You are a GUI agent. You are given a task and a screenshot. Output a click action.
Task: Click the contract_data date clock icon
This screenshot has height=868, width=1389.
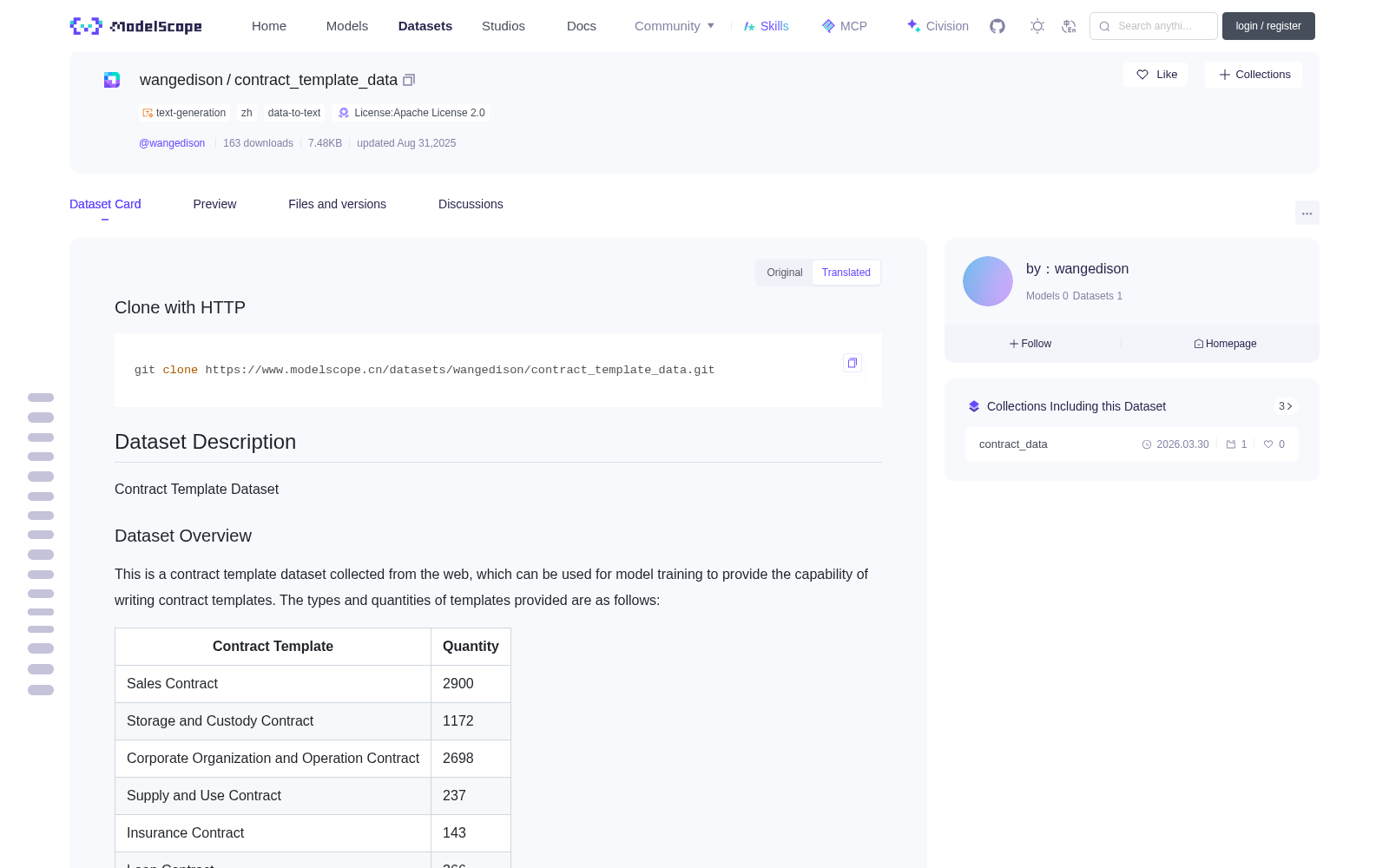[x=1147, y=444]
